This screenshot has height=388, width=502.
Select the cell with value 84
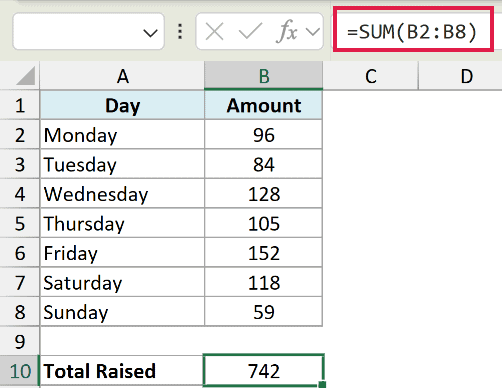tap(264, 164)
